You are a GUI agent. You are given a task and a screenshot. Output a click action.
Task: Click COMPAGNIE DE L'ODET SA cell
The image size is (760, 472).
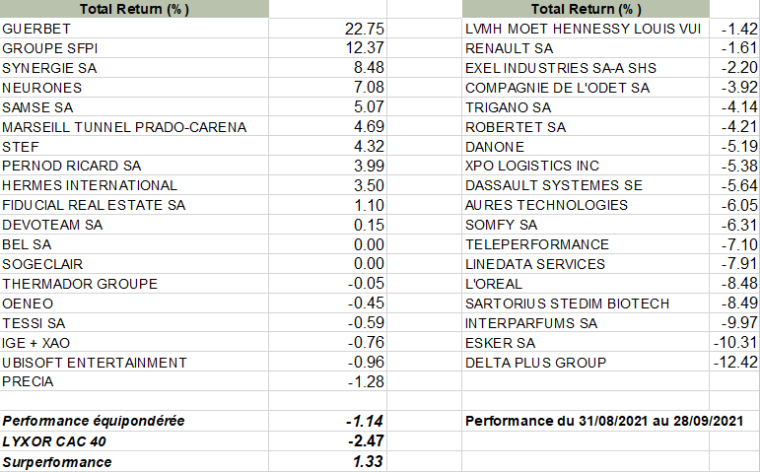[x=586, y=88]
